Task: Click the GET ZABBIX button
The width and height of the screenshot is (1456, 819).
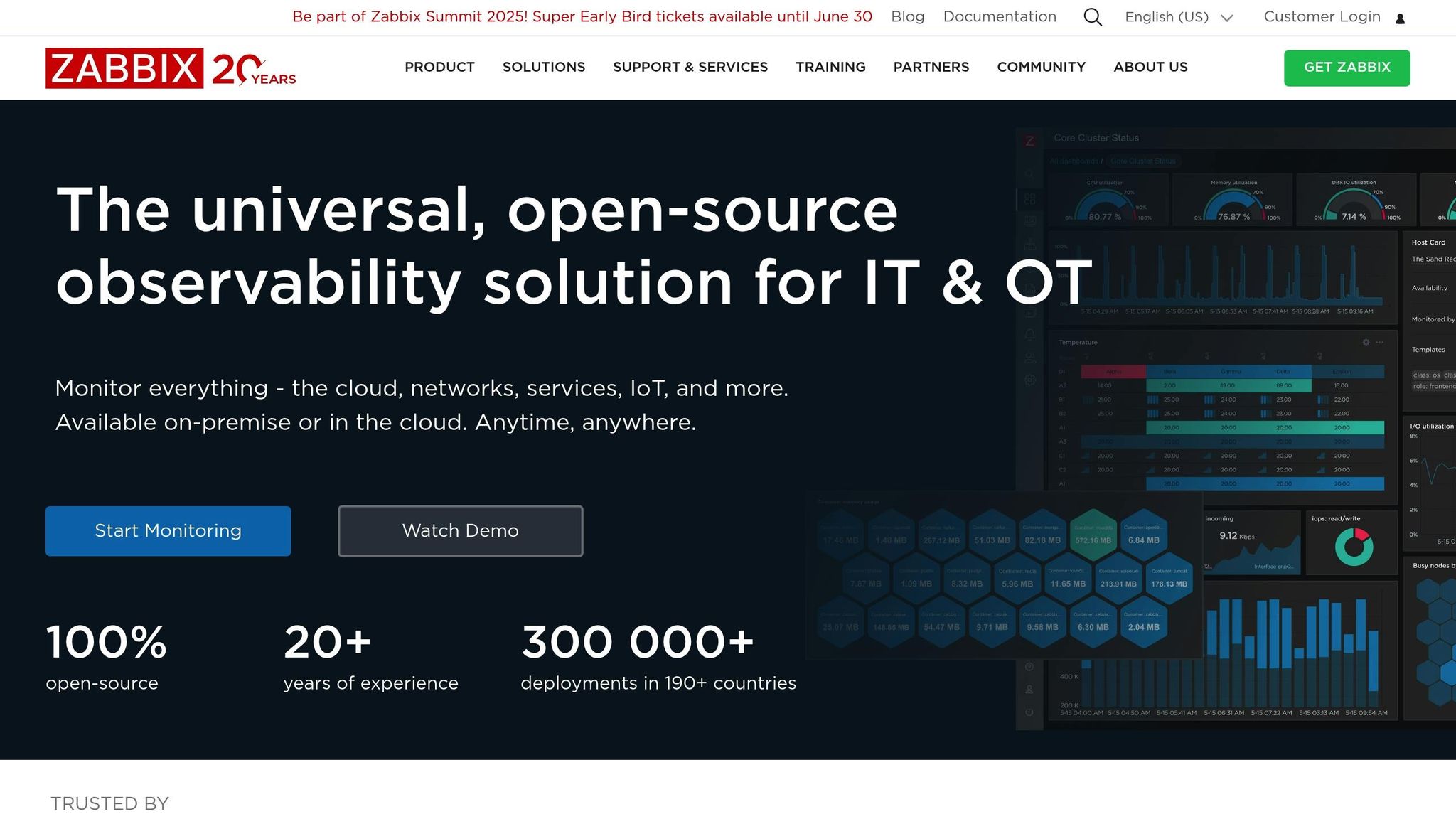Action: click(1347, 68)
